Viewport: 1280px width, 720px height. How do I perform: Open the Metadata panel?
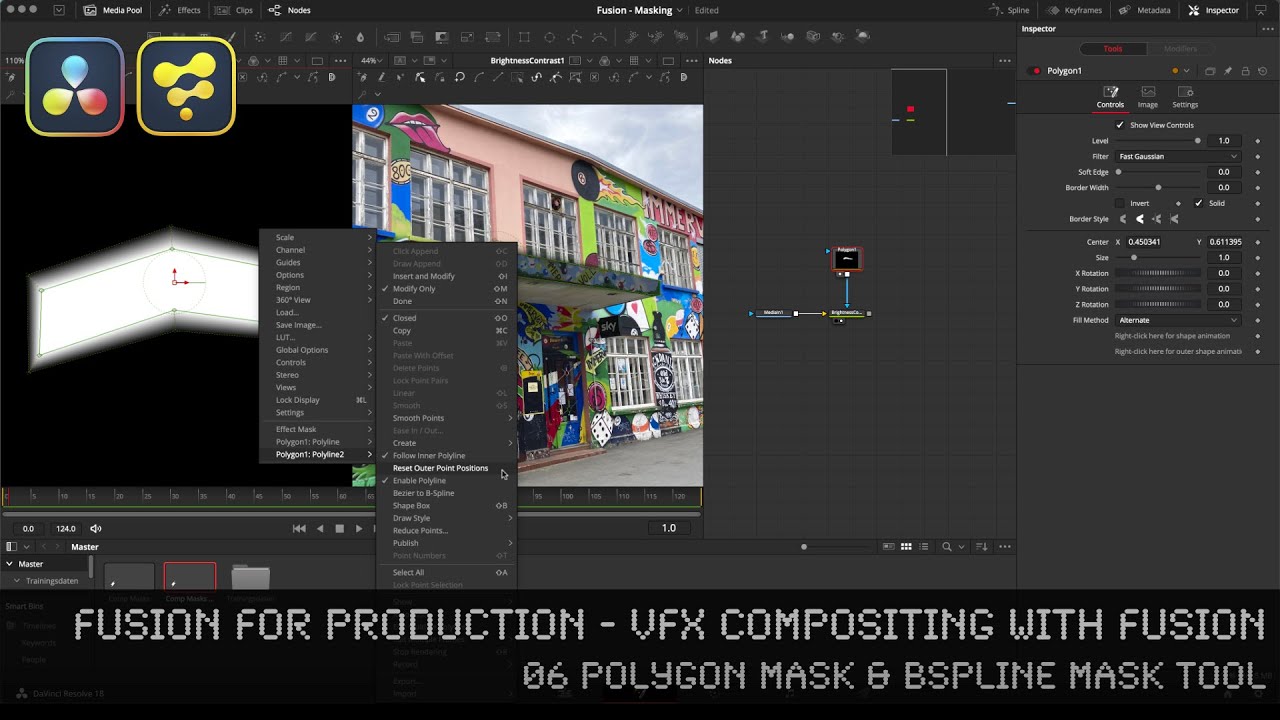click(1144, 10)
